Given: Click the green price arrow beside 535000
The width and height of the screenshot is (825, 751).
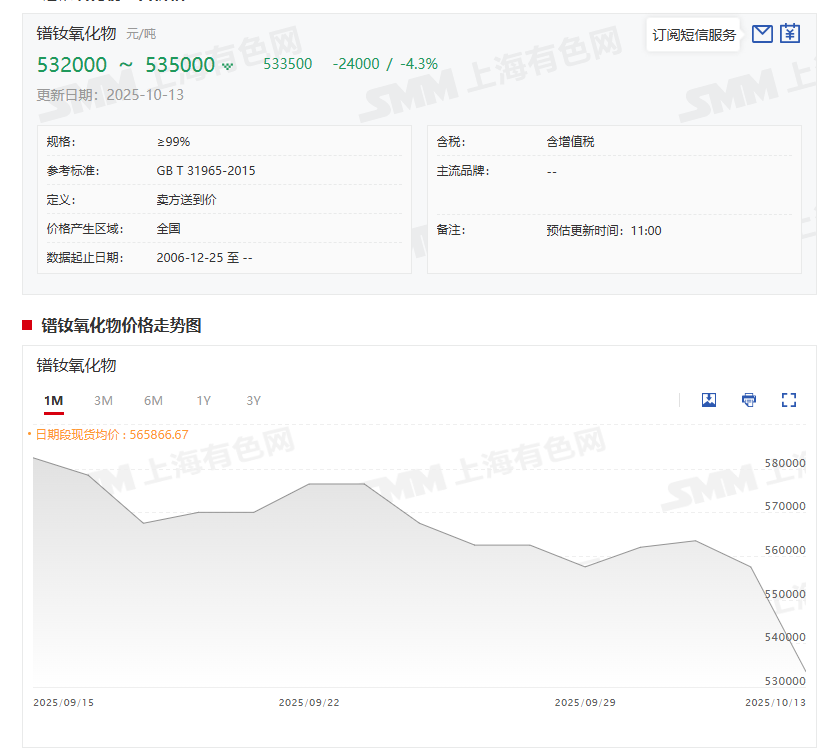Looking at the screenshot, I should click(228, 66).
